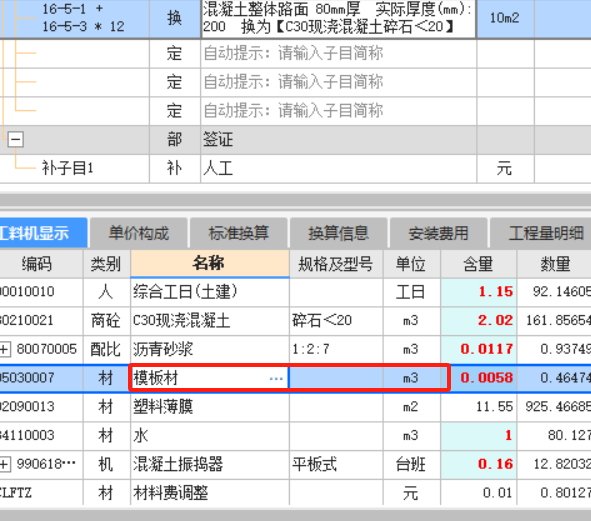Screen dimensions: 591x521
Task: Click the 机 category cell
Action: tap(106, 464)
